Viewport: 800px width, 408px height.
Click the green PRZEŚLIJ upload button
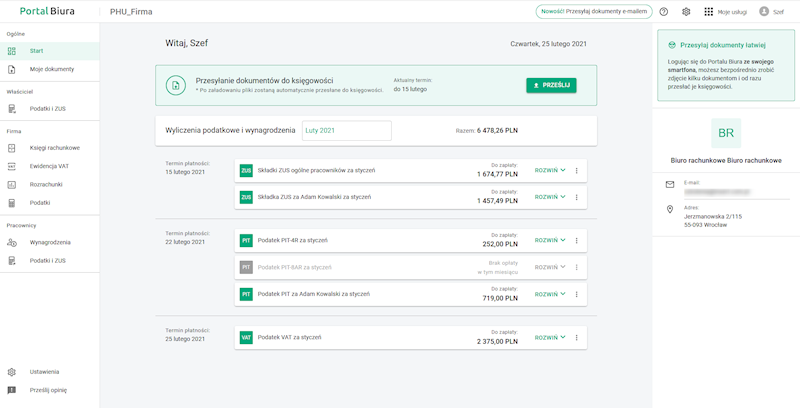551,86
